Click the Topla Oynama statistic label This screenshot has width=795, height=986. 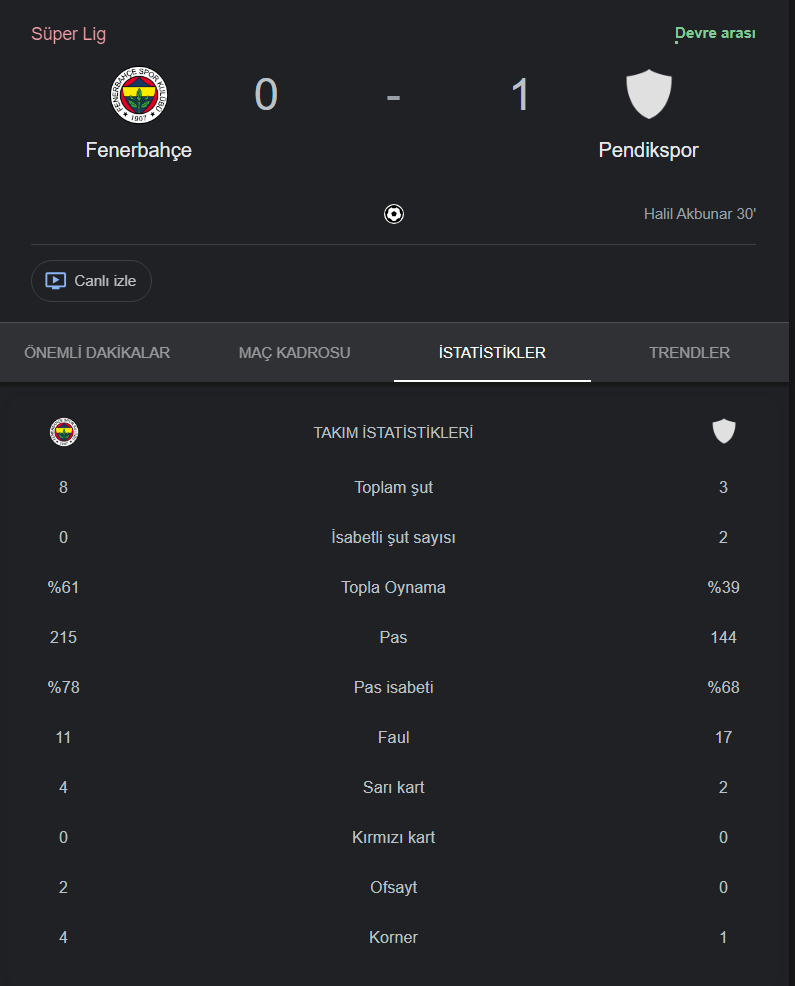pyautogui.click(x=393, y=587)
